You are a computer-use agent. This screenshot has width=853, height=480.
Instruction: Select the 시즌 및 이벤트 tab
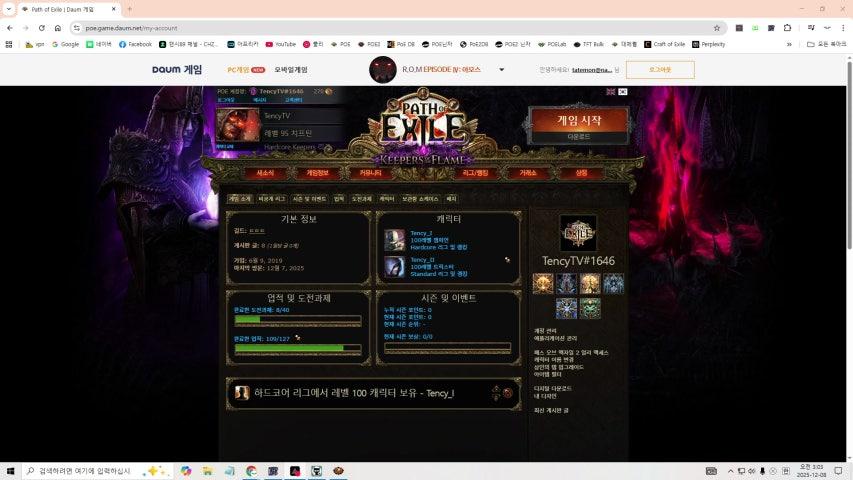pos(309,199)
